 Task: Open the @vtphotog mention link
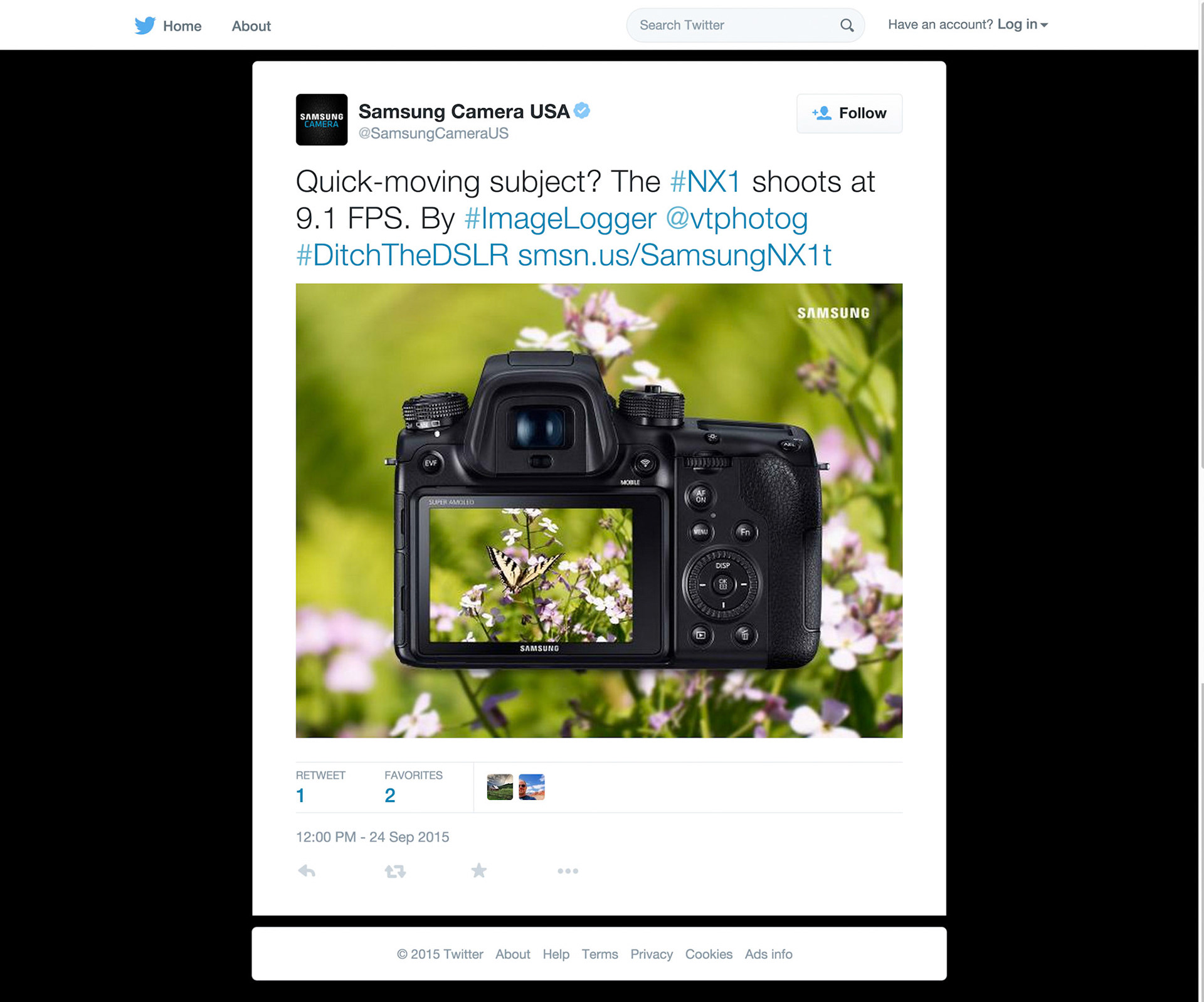[736, 218]
